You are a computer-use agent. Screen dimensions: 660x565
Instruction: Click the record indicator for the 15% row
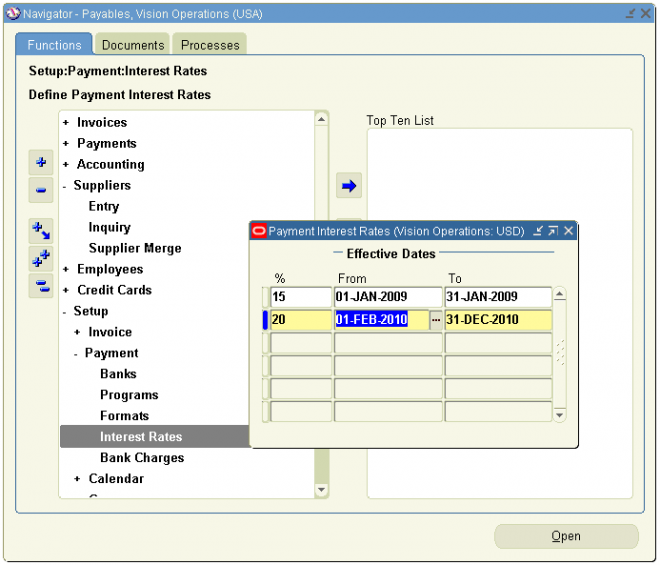click(265, 297)
